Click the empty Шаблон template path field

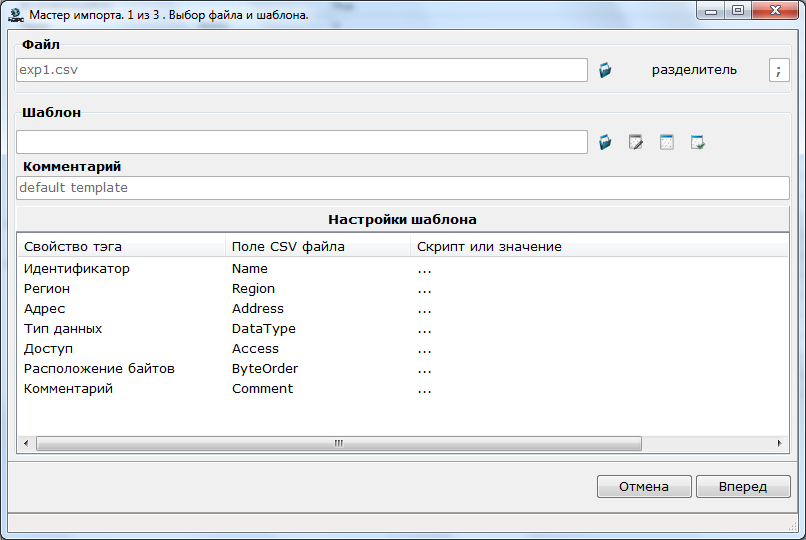302,142
